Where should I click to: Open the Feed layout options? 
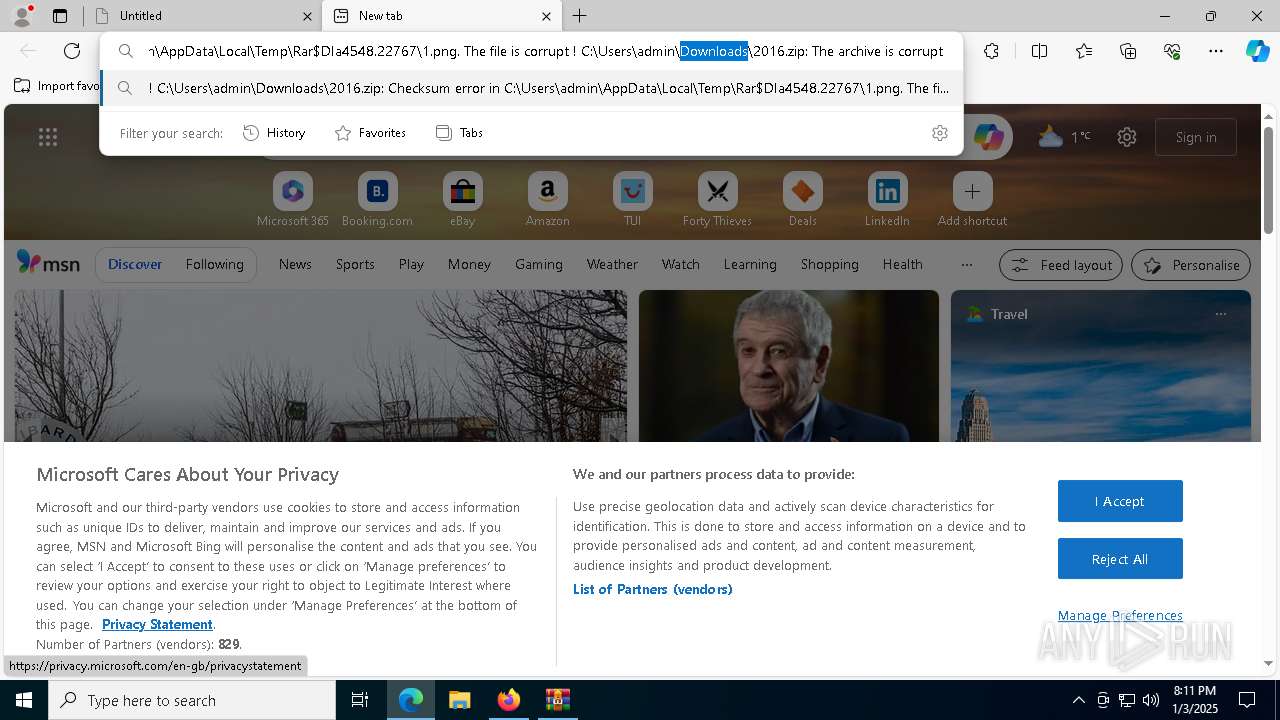pos(1061,265)
